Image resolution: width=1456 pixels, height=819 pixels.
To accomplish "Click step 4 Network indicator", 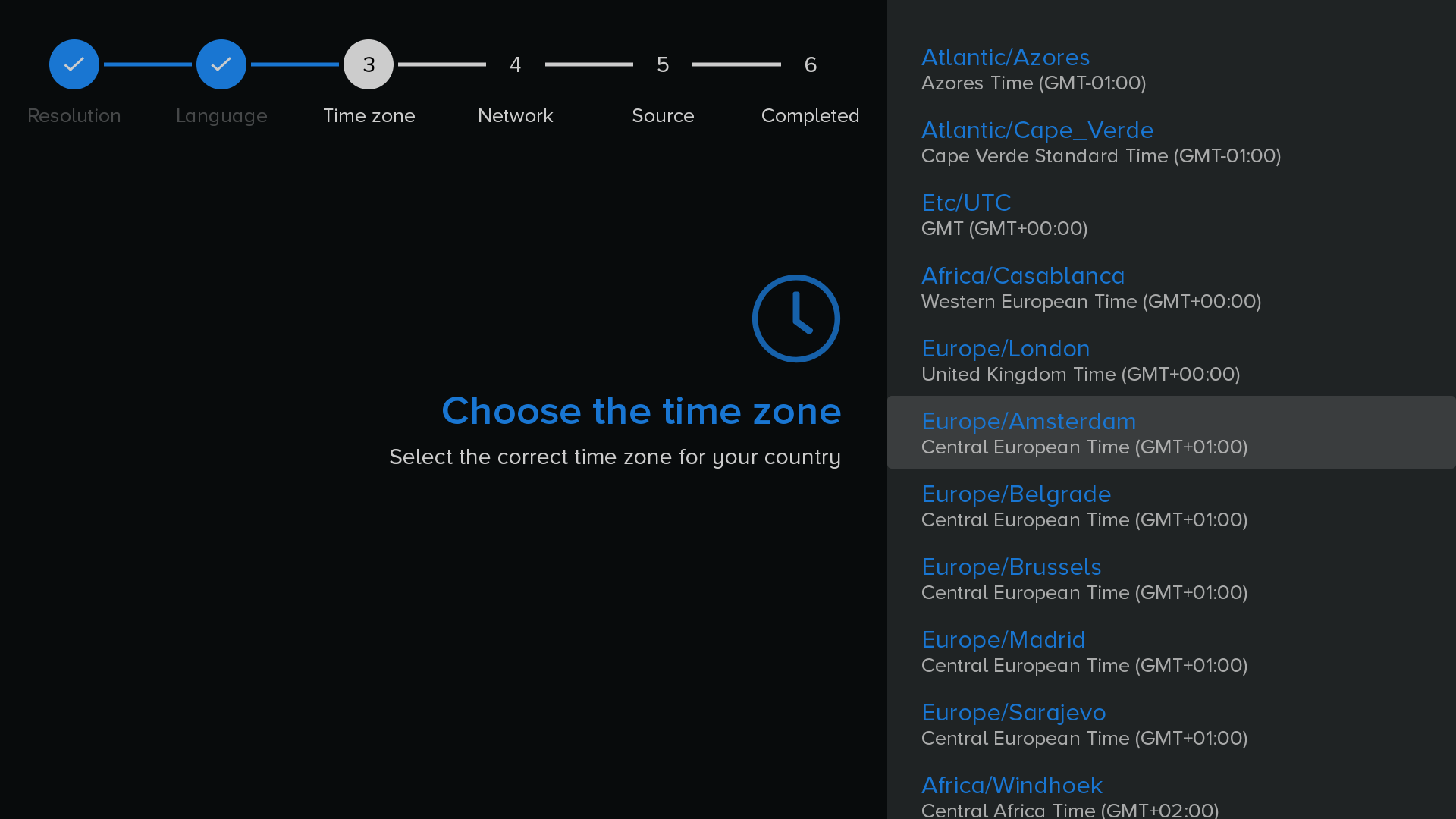I will pos(516,63).
